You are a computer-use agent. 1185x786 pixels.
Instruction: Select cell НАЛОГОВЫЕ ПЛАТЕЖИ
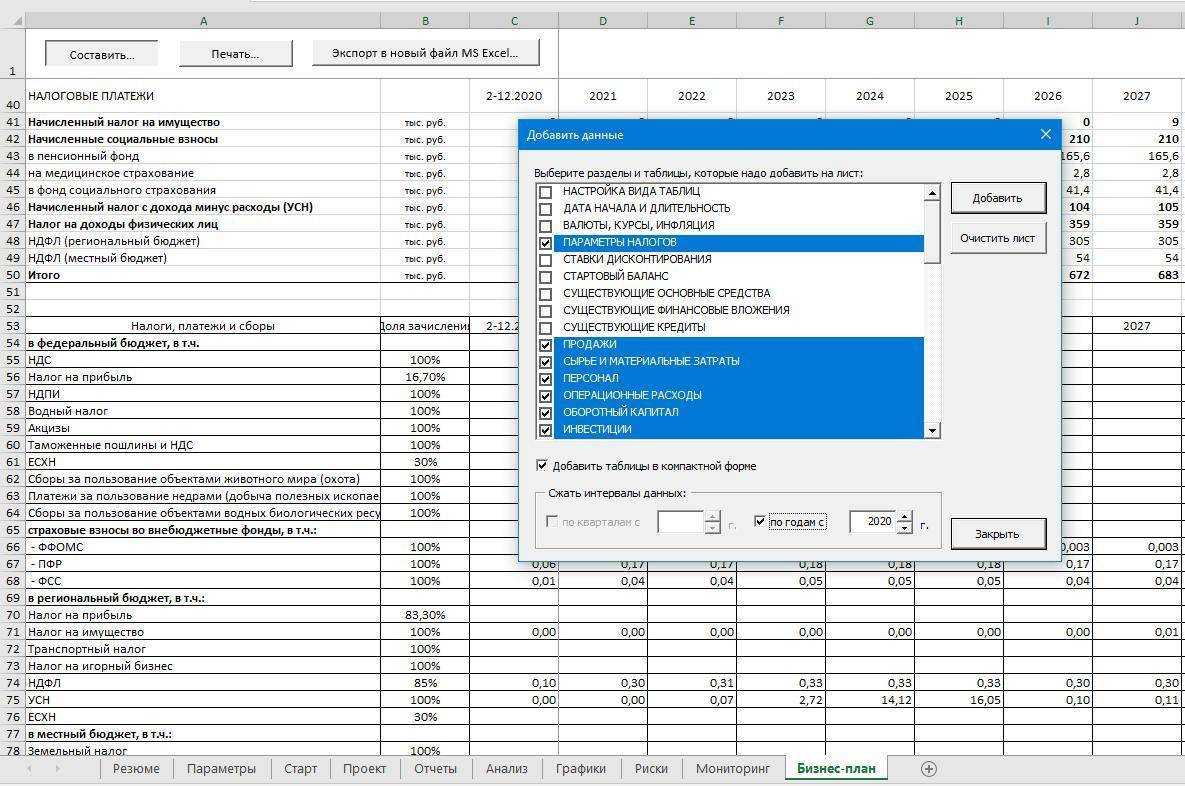(x=203, y=96)
